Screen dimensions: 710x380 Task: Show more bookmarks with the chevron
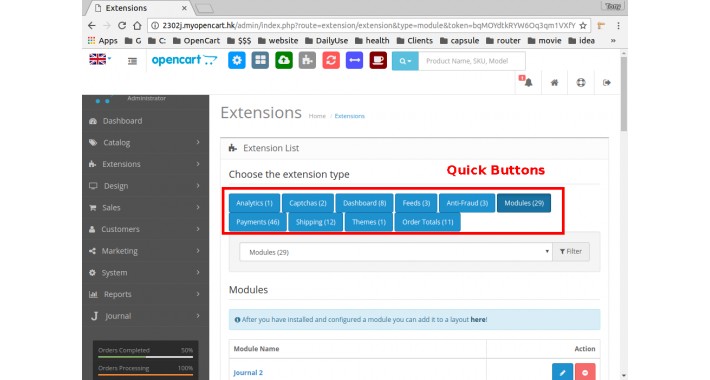coord(613,41)
